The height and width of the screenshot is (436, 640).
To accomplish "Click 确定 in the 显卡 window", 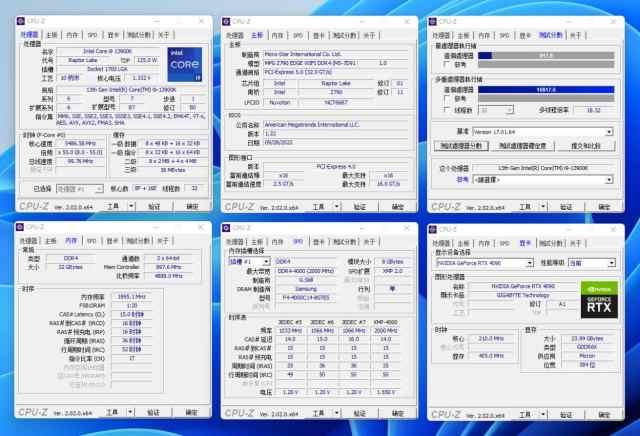I will pos(604,415).
